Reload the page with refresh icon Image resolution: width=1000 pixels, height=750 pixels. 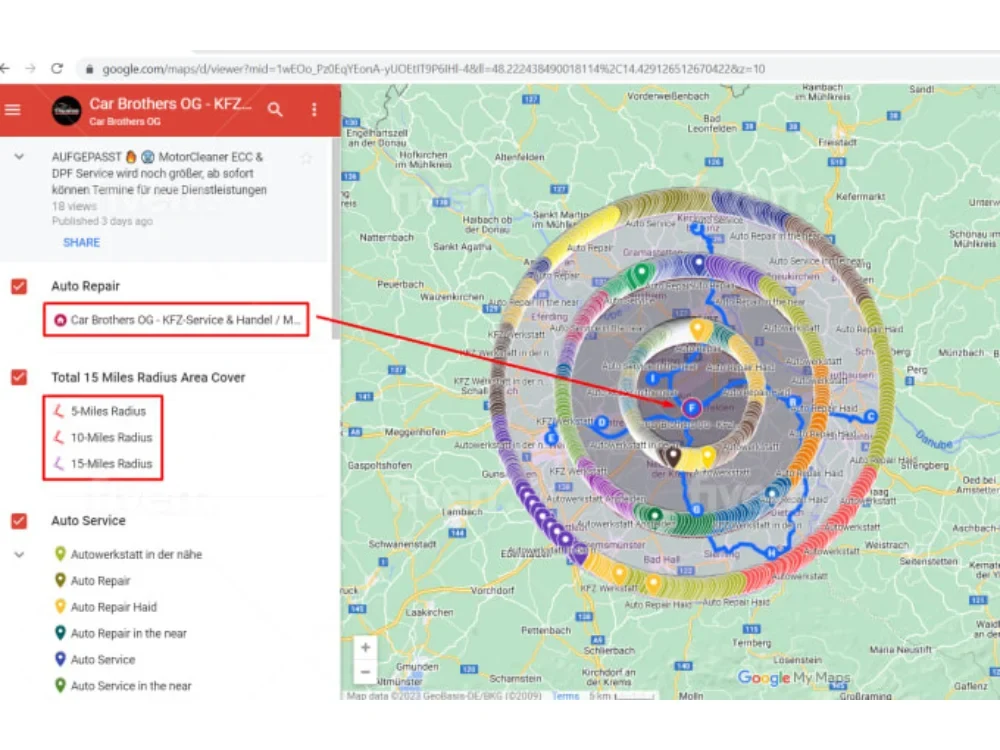(x=57, y=68)
